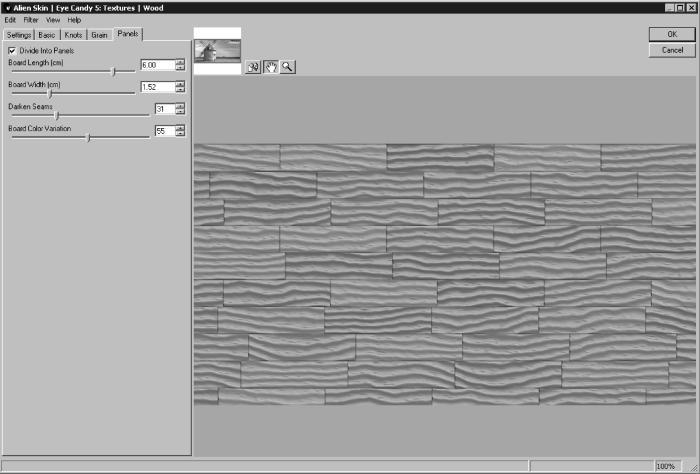Click the Board Width value field
The image size is (700, 474).
click(x=156, y=86)
